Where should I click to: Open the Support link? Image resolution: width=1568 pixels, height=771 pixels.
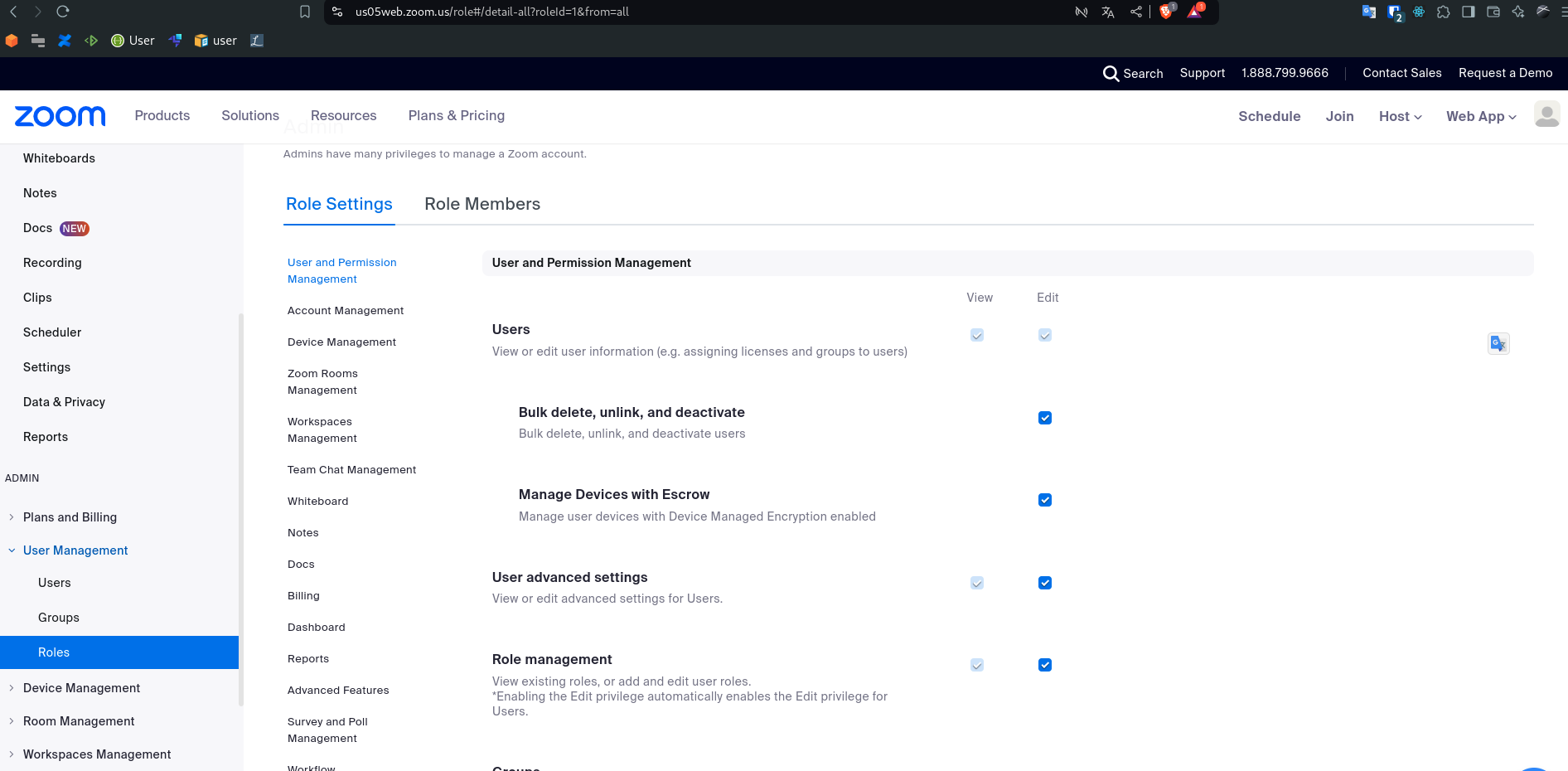[1202, 73]
